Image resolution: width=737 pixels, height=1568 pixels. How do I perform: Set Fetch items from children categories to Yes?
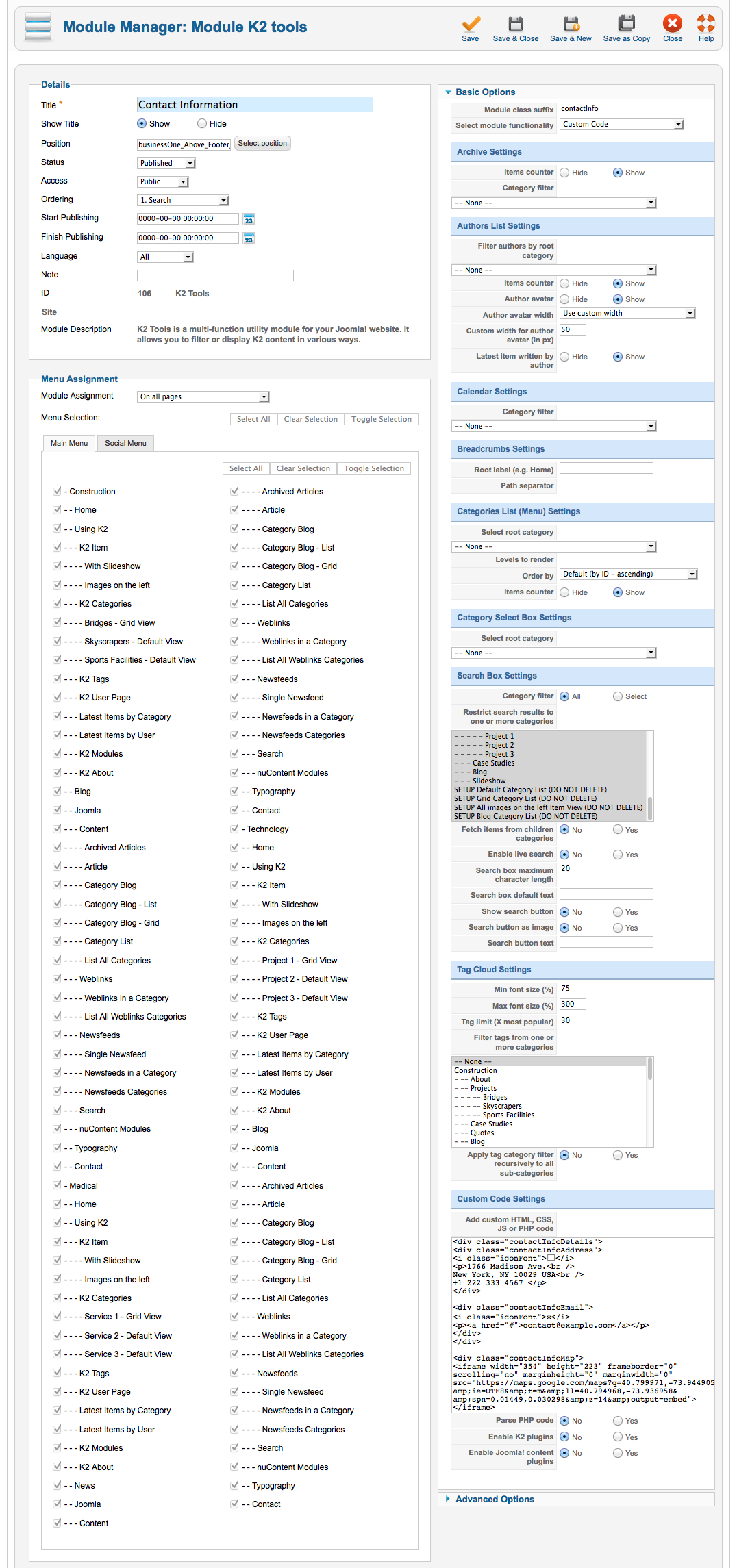tap(618, 830)
